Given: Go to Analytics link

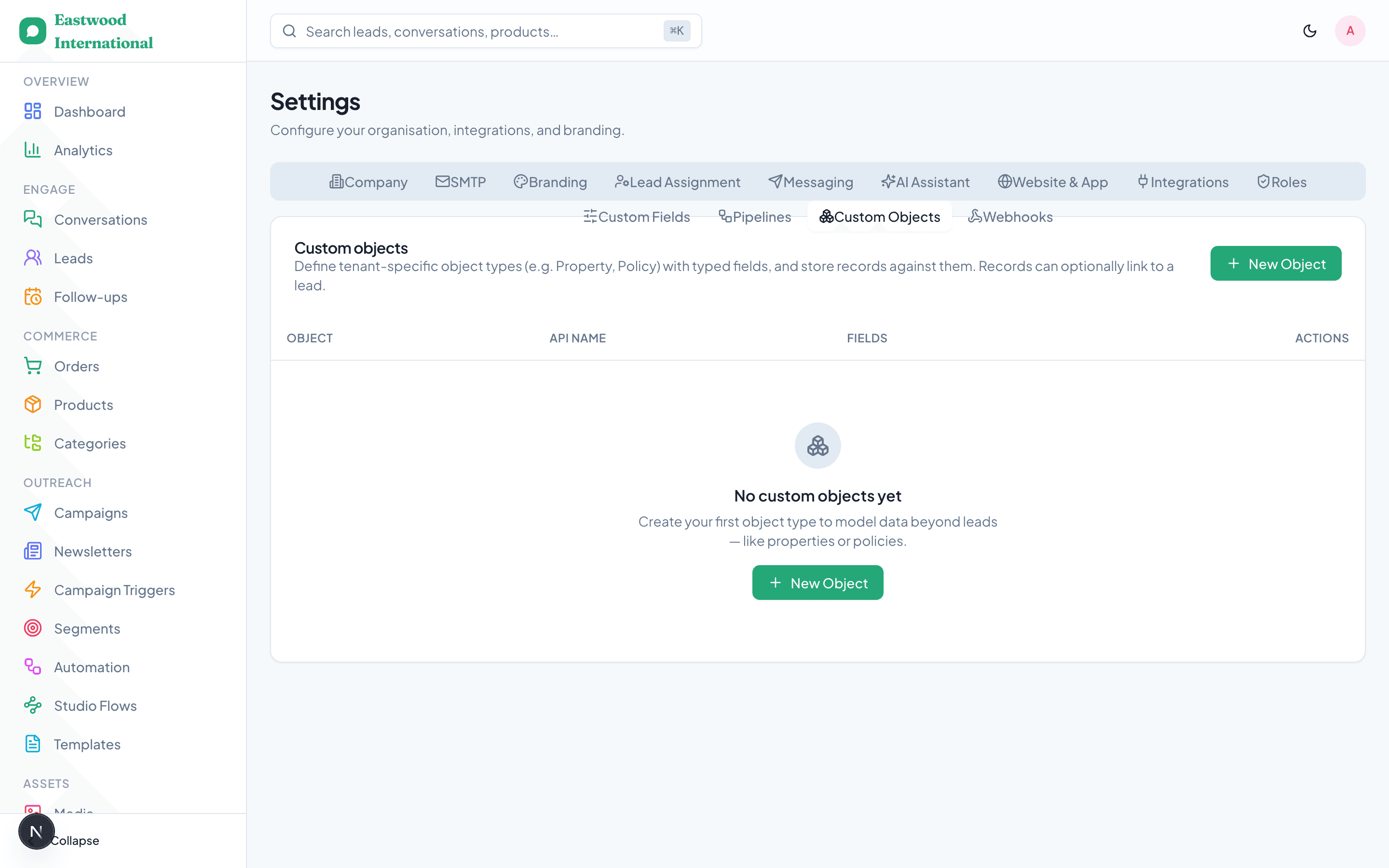Looking at the screenshot, I should tap(83, 150).
